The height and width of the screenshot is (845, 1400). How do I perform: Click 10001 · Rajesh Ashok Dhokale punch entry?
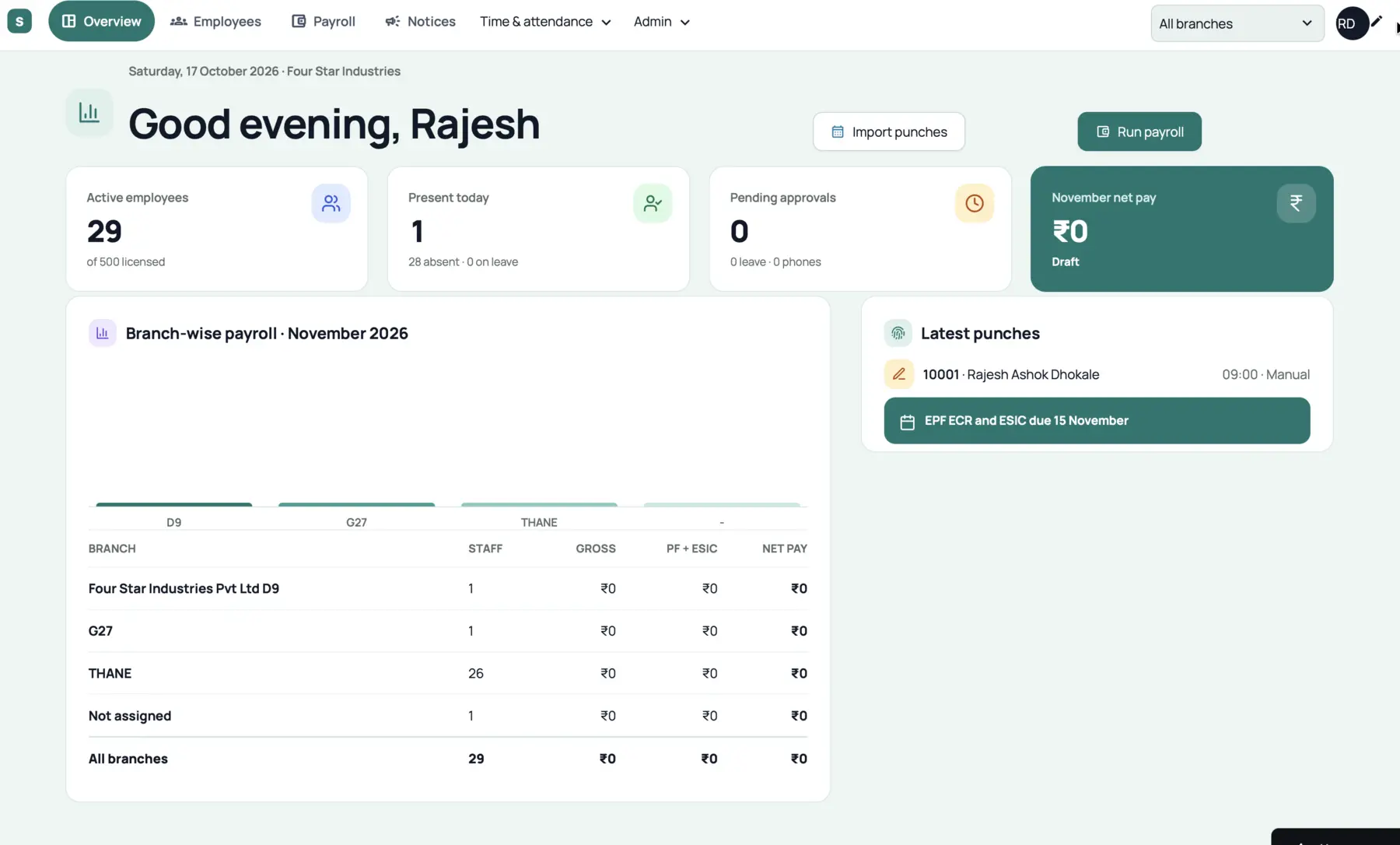(1097, 374)
